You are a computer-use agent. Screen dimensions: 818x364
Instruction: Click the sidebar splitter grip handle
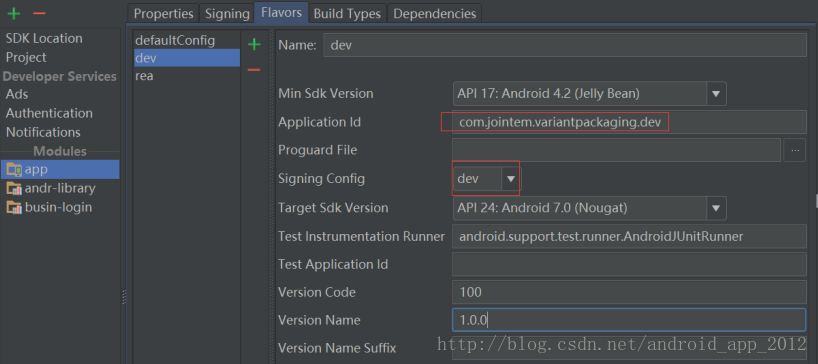[124, 297]
